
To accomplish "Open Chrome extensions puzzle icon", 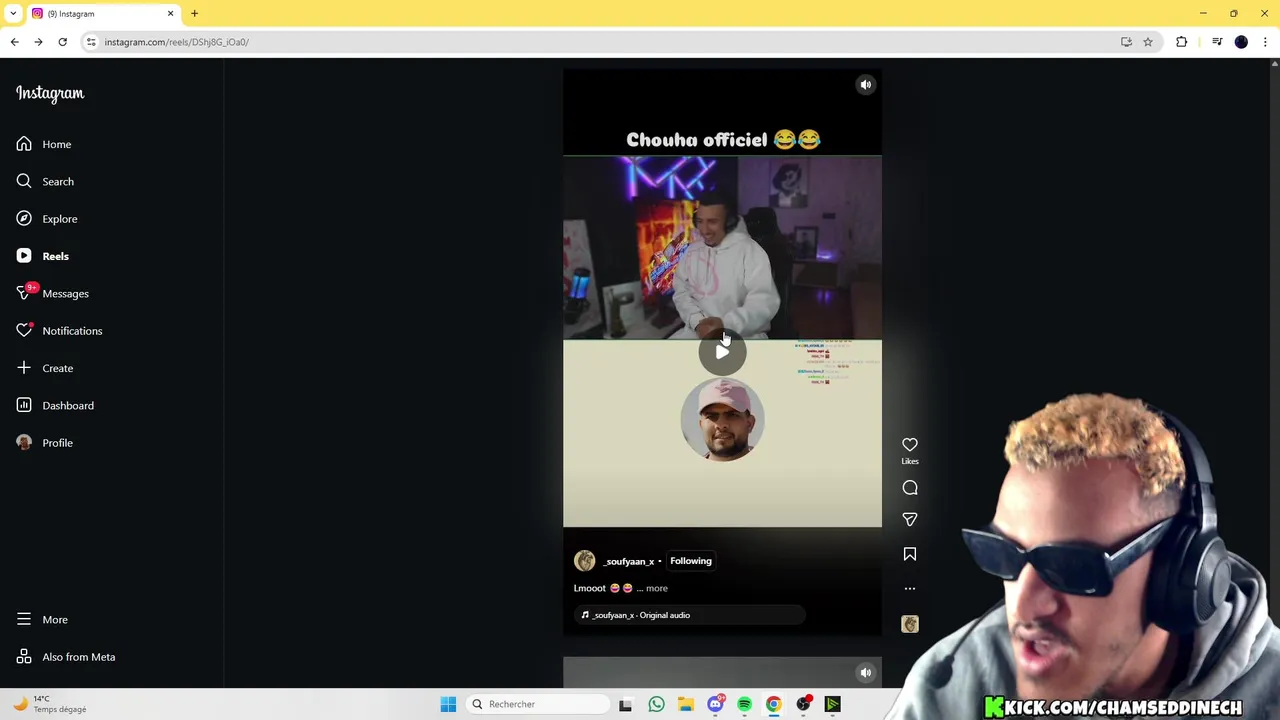I will pos(1182,42).
